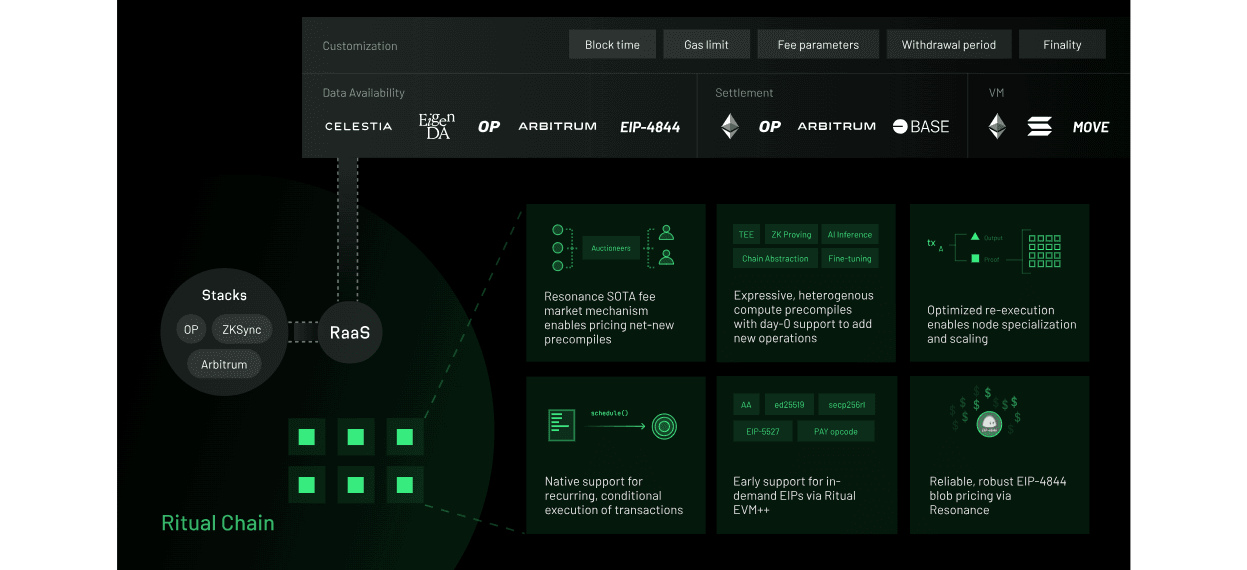
Task: Click the Arbitrum logo under Settlement
Action: 837,127
